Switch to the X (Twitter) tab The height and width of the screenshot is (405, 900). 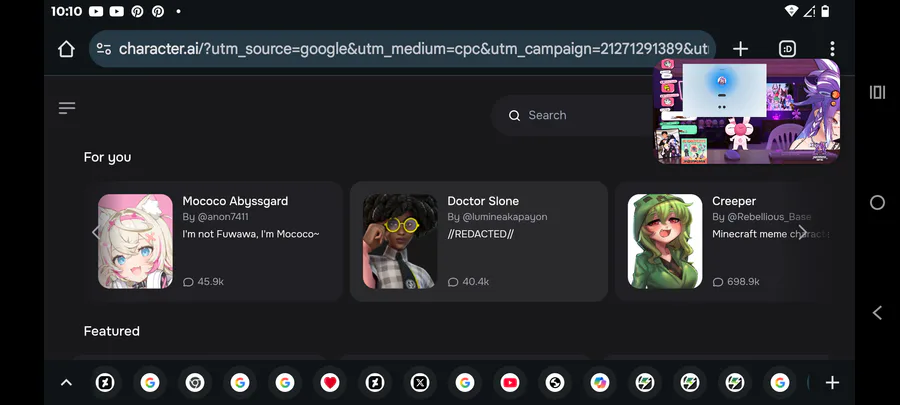click(420, 383)
